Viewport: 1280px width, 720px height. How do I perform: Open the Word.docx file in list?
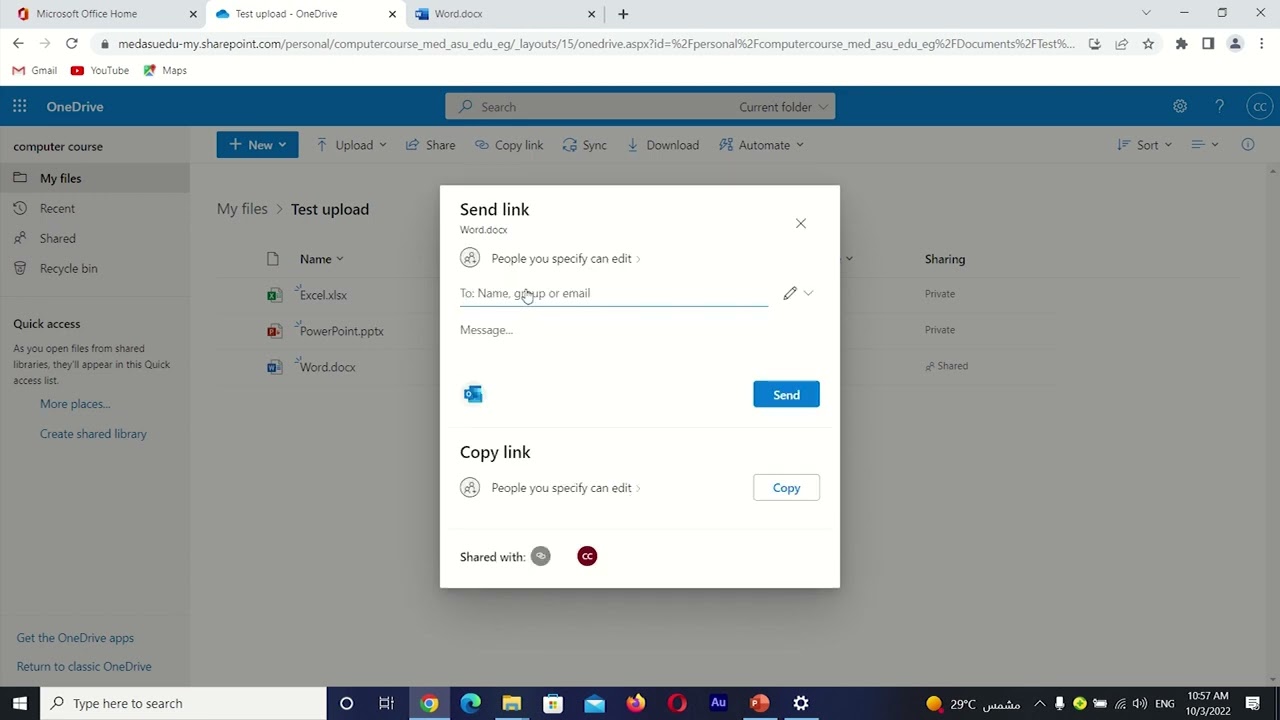(x=327, y=367)
